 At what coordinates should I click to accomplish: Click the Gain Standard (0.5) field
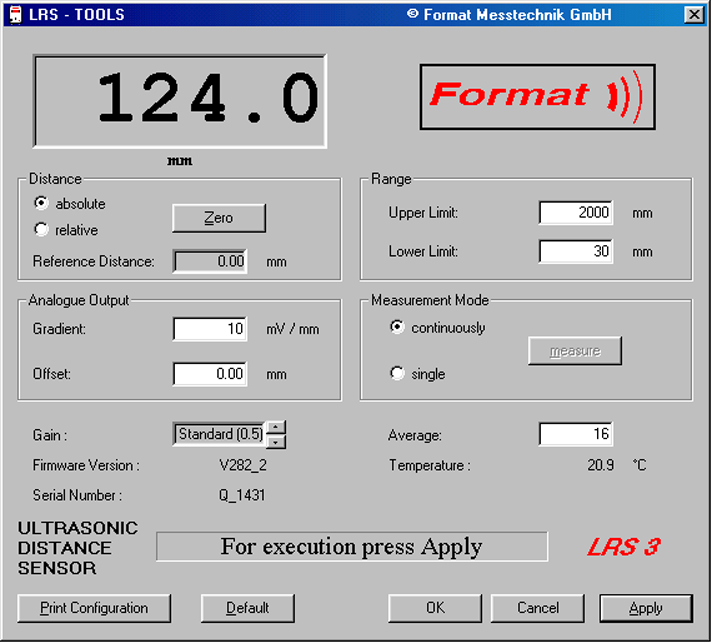point(220,434)
